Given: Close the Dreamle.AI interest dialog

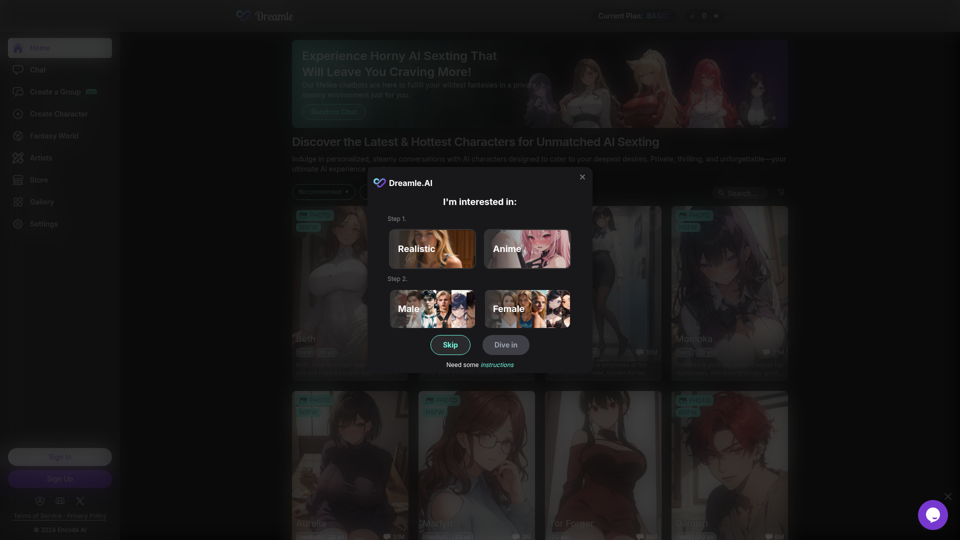Looking at the screenshot, I should 582,177.
